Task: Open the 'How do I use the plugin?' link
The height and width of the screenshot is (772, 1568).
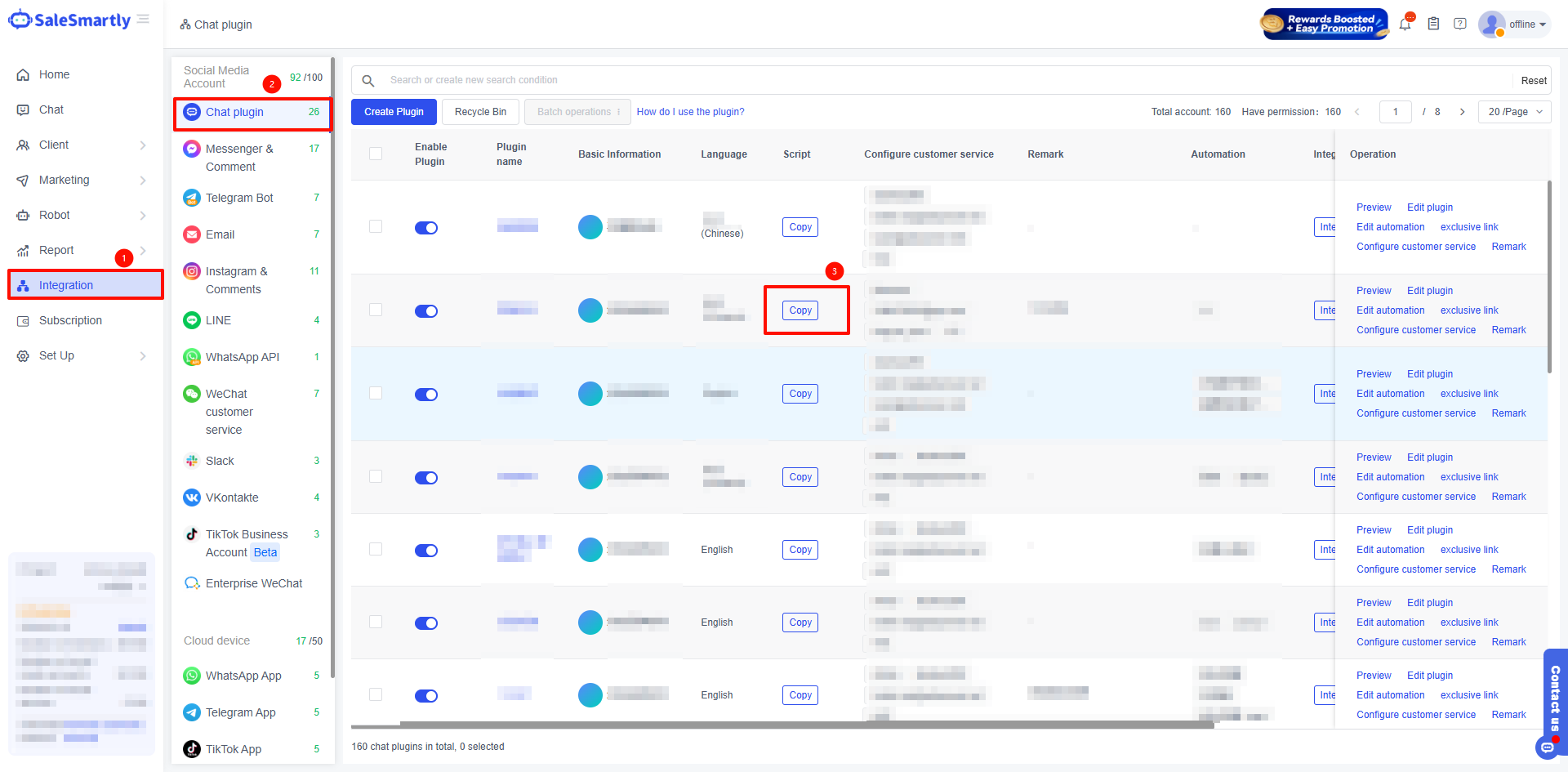Action: [690, 112]
